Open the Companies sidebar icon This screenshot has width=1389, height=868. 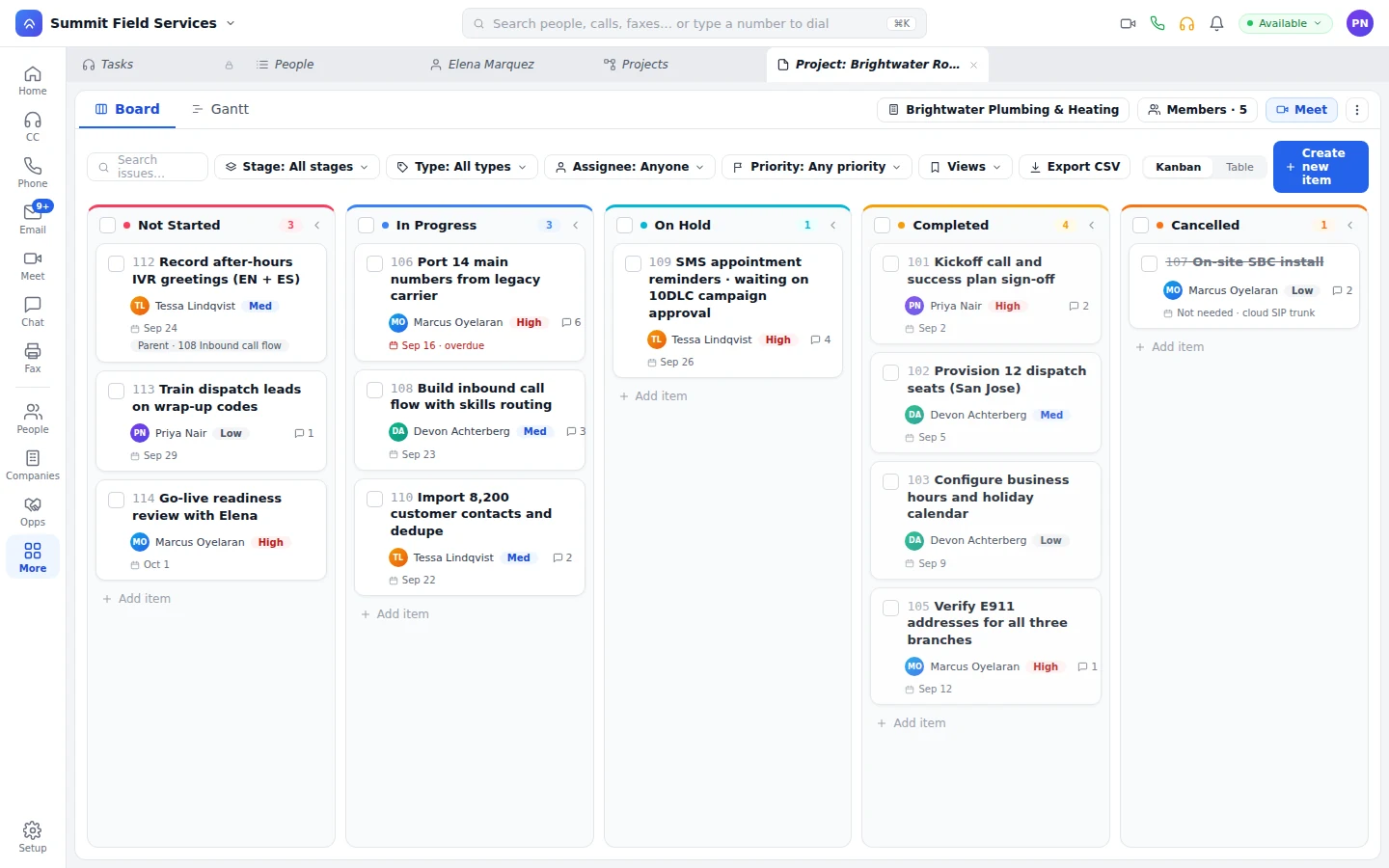coord(33,465)
